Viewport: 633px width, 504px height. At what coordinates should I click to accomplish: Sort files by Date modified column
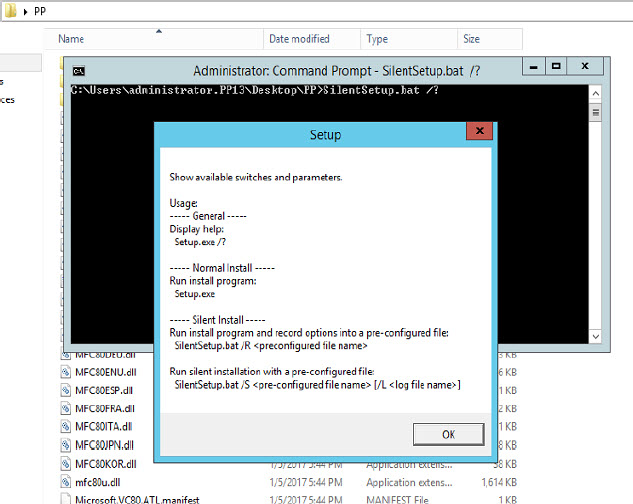pyautogui.click(x=299, y=39)
